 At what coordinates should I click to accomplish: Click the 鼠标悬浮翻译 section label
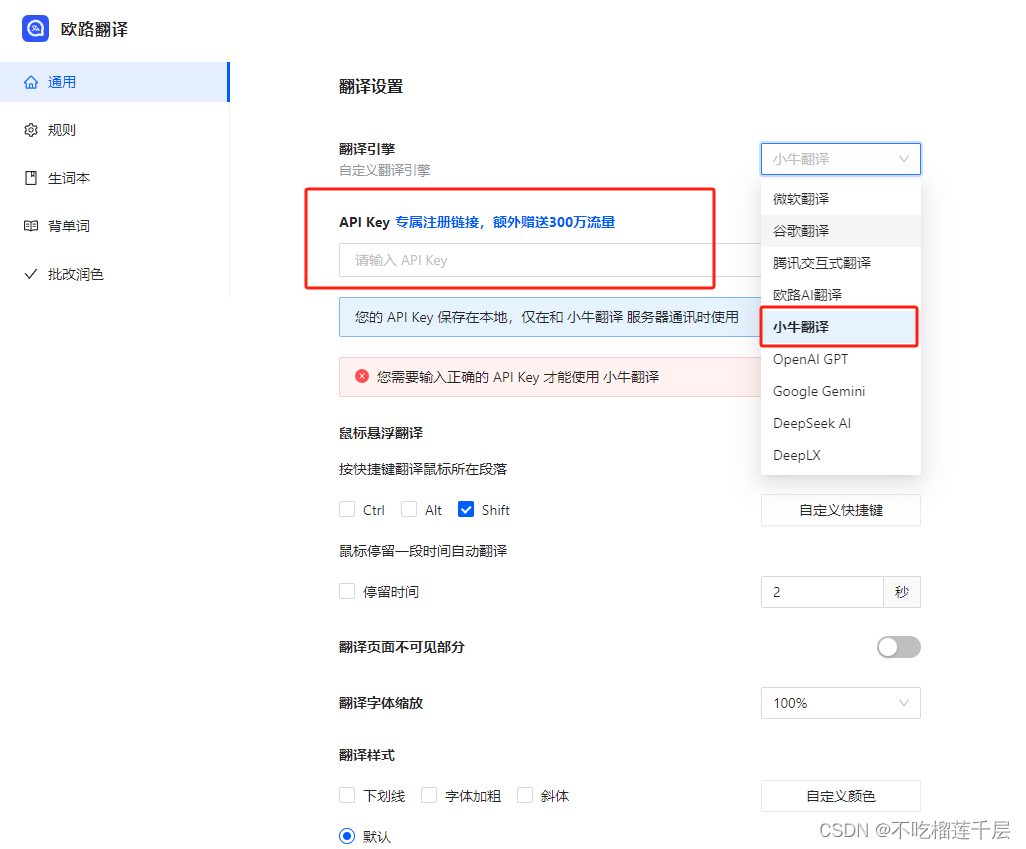(x=381, y=433)
